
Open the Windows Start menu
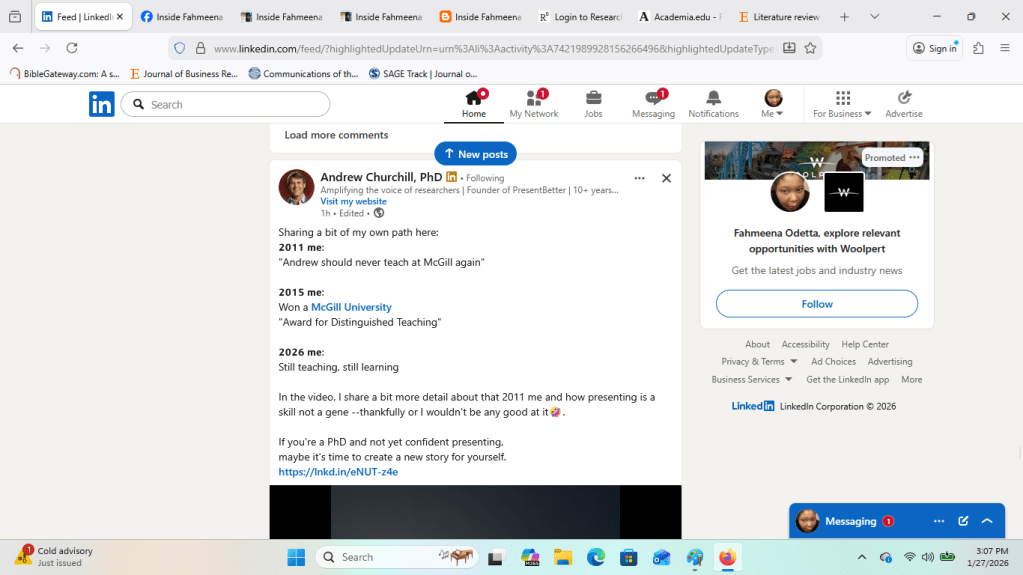tap(296, 557)
